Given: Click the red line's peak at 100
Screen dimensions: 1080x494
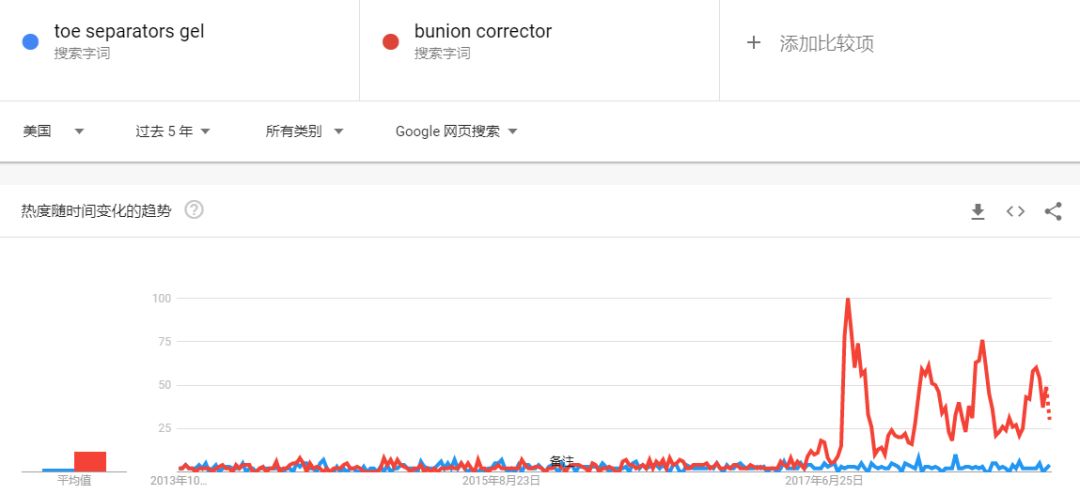Looking at the screenshot, I should point(848,299).
